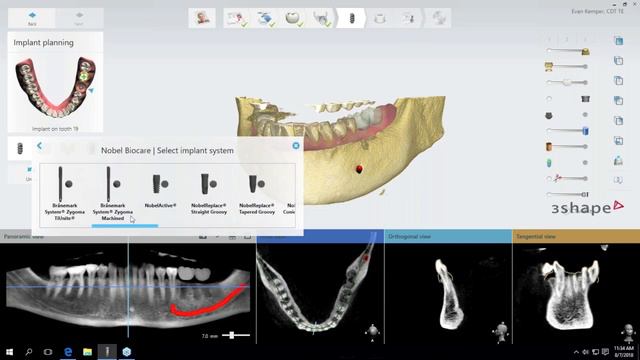Click orientation widget in axial view
The height and width of the screenshot is (360, 640).
372,332
